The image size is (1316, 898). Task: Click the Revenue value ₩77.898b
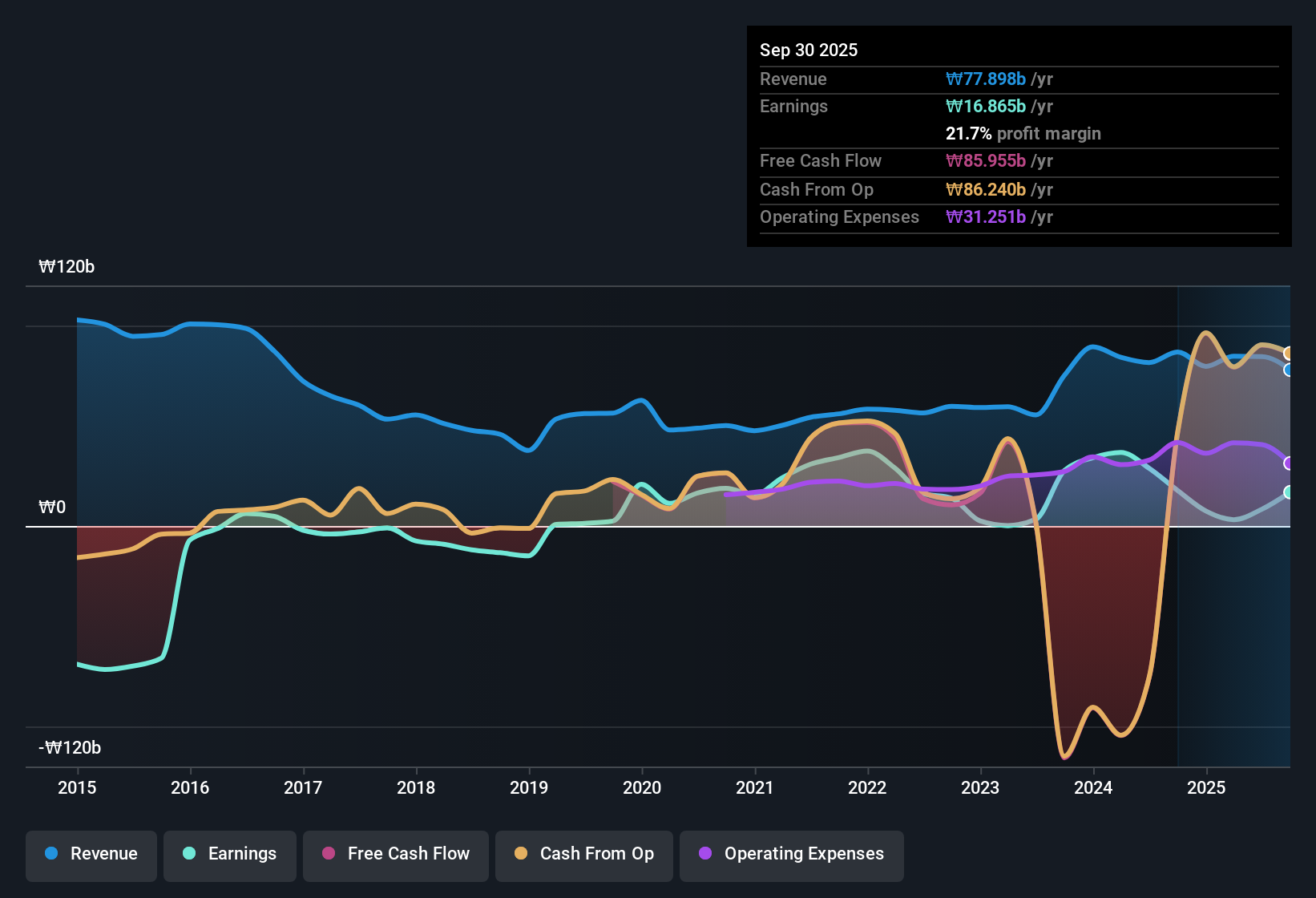987,79
